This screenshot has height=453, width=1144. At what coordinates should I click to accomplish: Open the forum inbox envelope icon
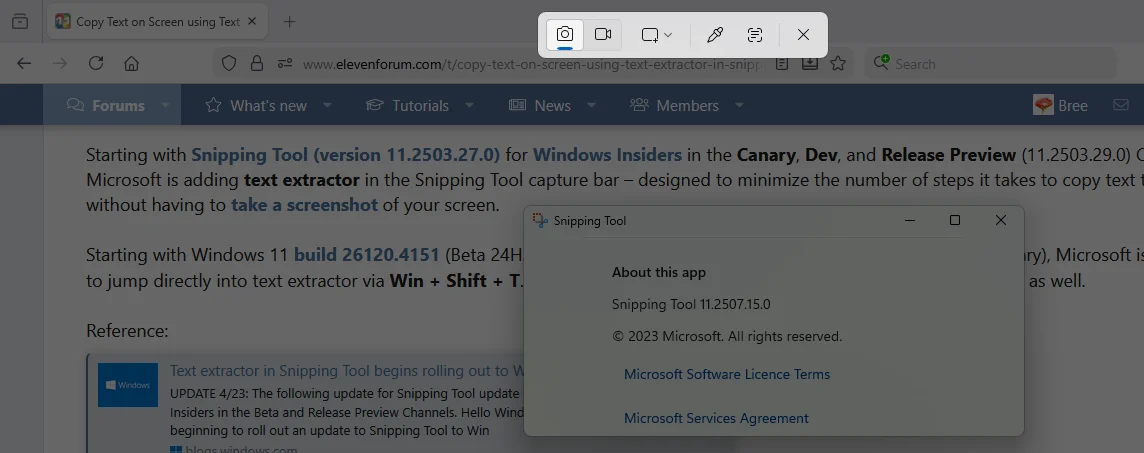(x=1121, y=105)
